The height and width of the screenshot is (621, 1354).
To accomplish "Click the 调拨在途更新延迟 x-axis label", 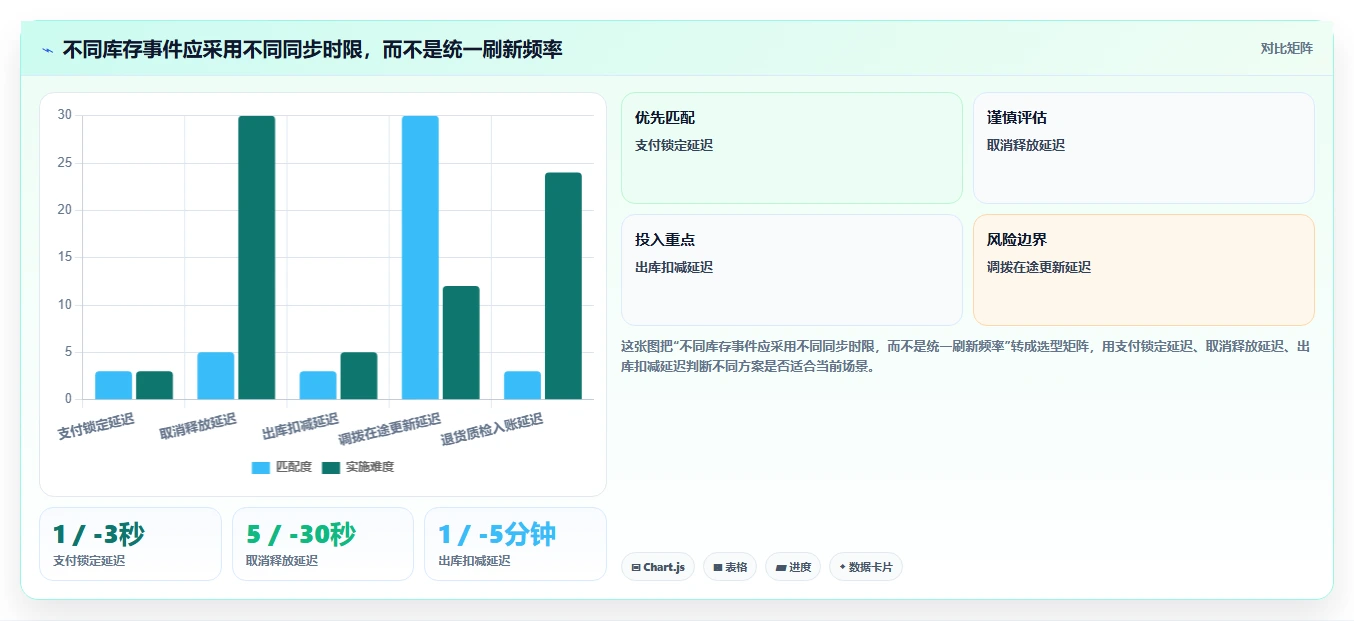I will click(x=390, y=429).
